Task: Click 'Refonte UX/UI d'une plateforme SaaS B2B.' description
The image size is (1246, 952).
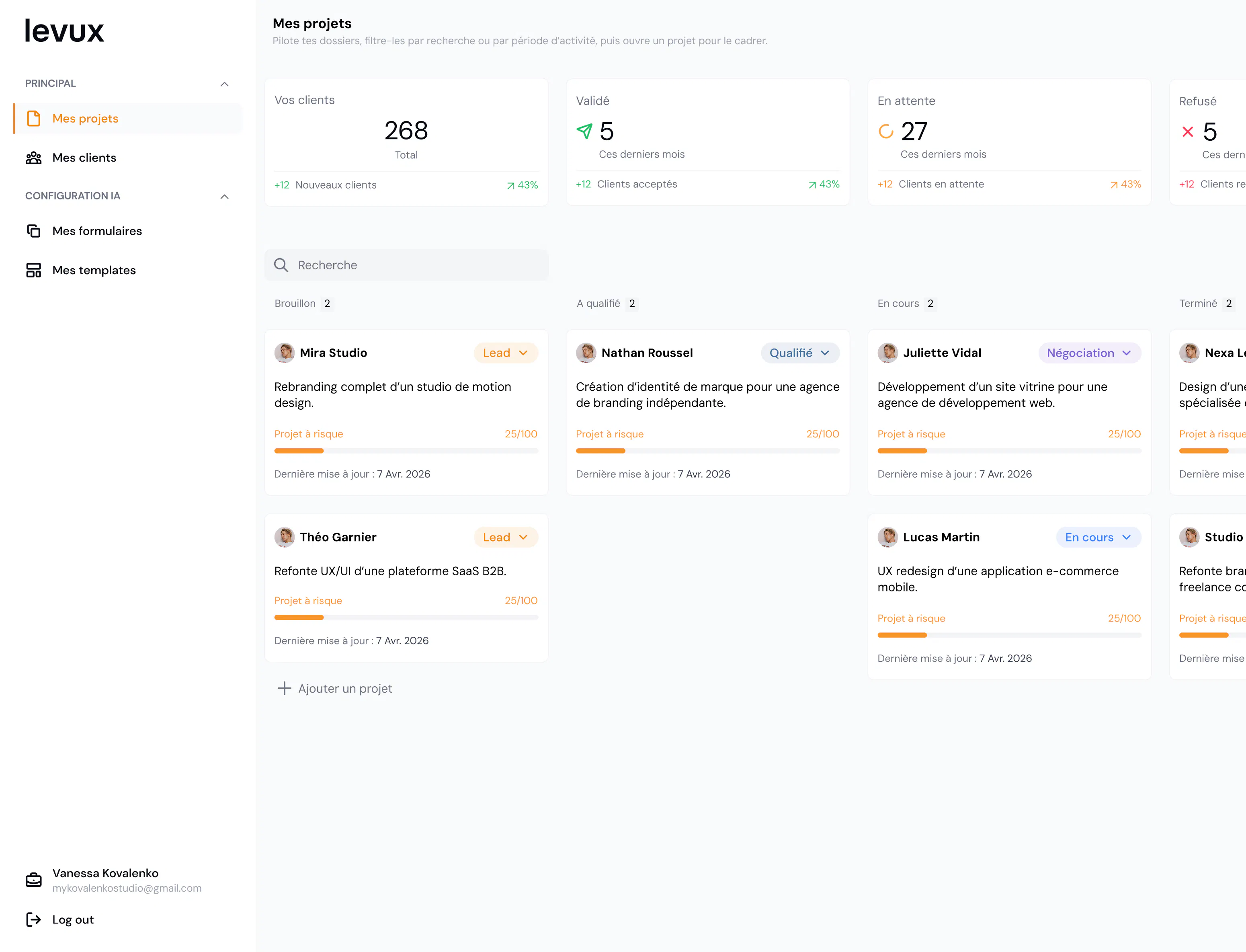Action: pyautogui.click(x=390, y=571)
